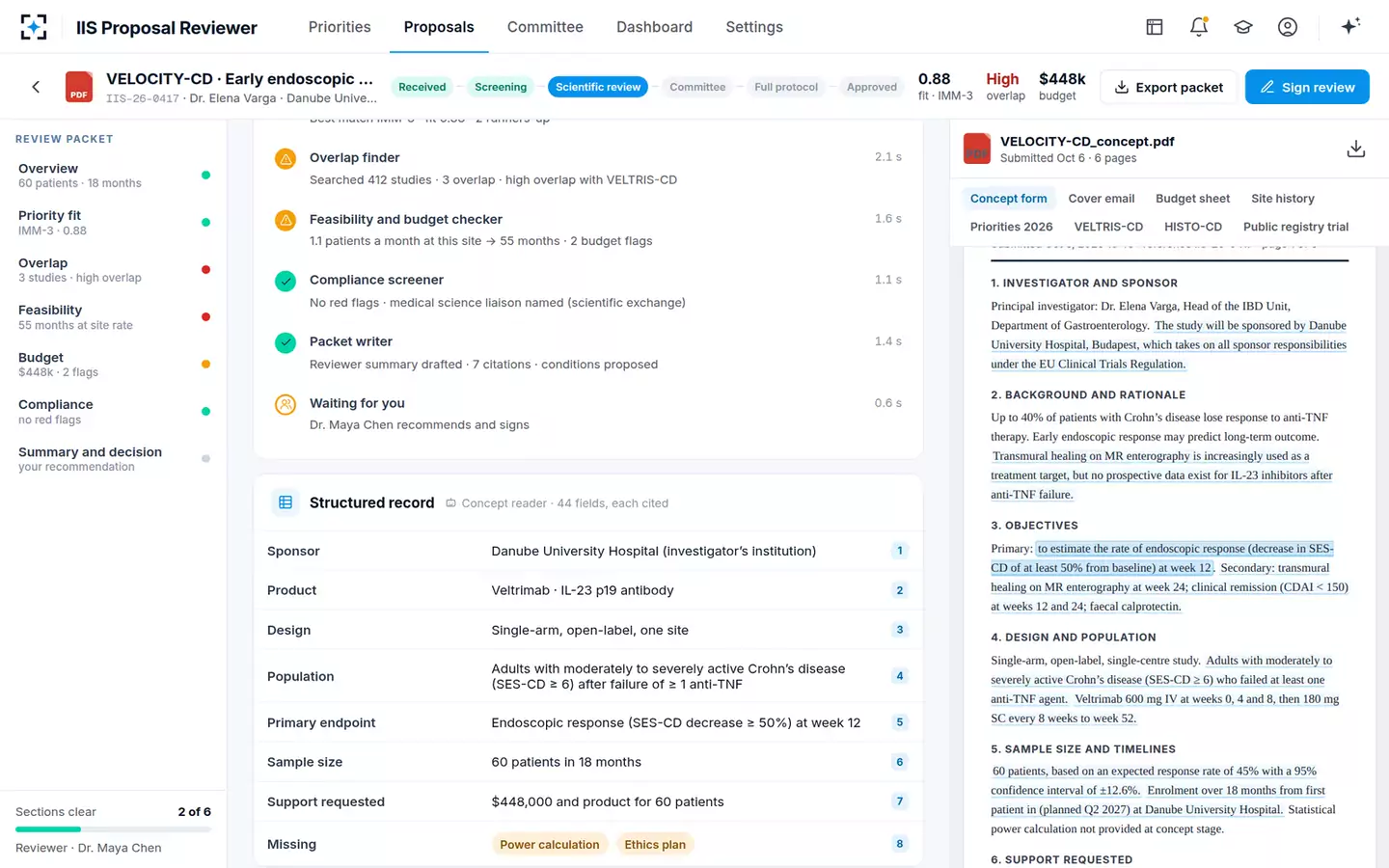Image resolution: width=1389 pixels, height=868 pixels.
Task: Download VELOCITY-CD_concept.pdf with the download icon
Action: pos(1356,149)
